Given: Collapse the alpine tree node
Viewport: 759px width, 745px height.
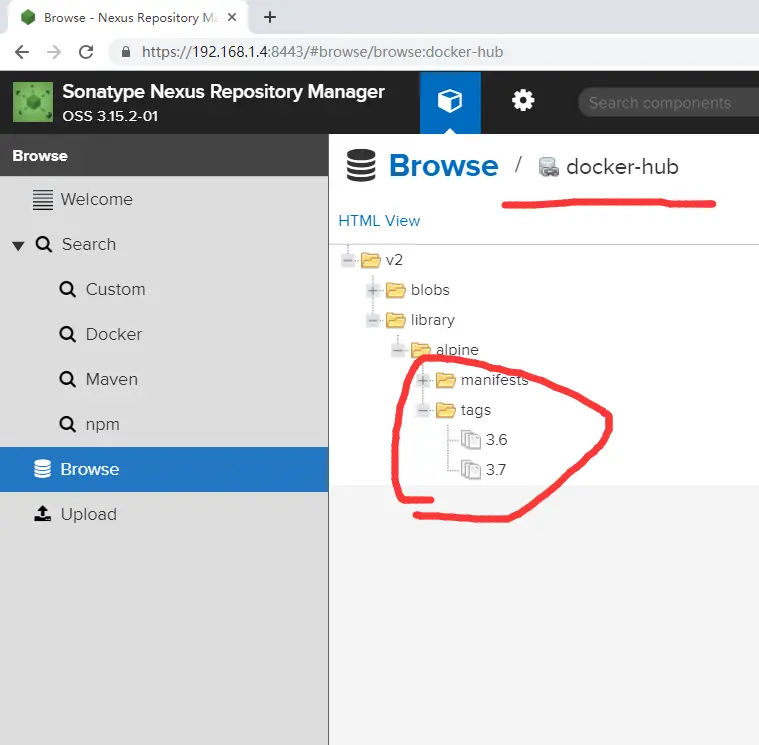Looking at the screenshot, I should point(398,350).
